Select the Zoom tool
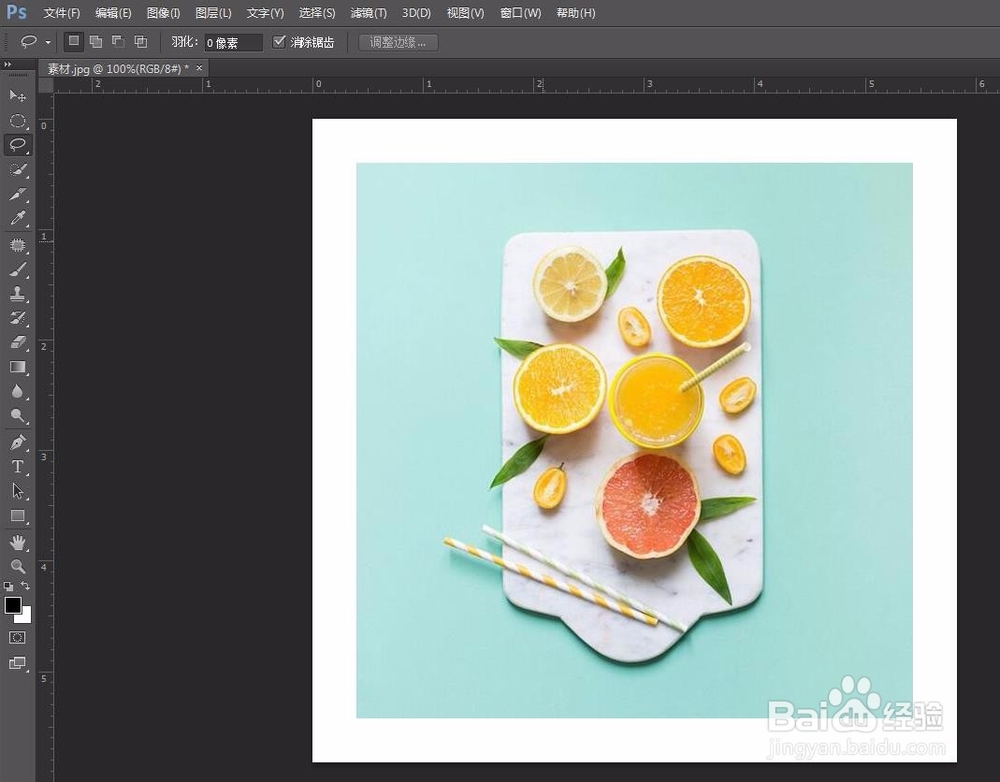The height and width of the screenshot is (782, 1000). click(x=17, y=566)
